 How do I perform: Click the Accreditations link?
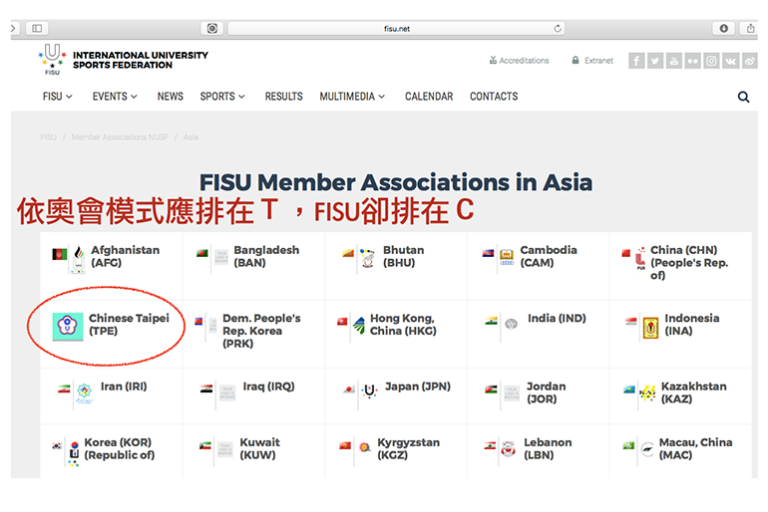pyautogui.click(x=519, y=61)
